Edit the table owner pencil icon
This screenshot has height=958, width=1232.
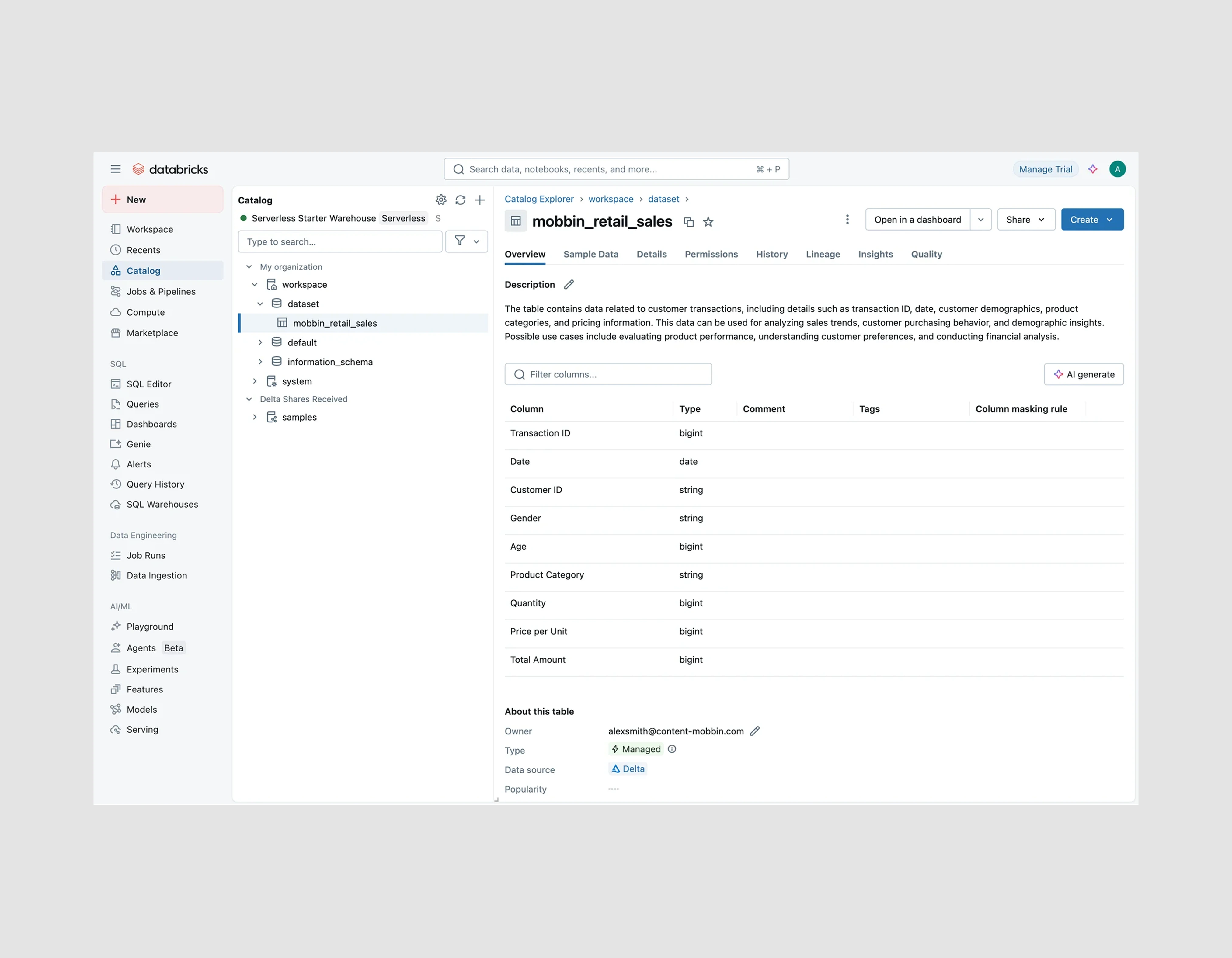click(x=755, y=731)
